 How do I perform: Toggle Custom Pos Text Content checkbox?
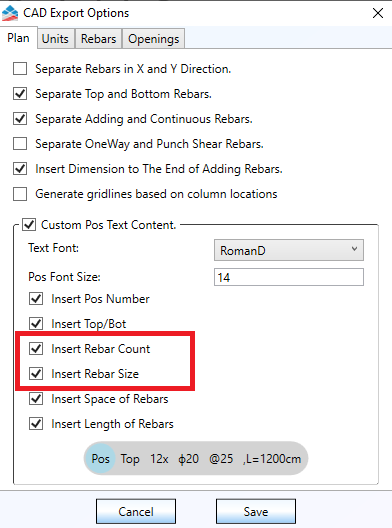[x=29, y=225]
